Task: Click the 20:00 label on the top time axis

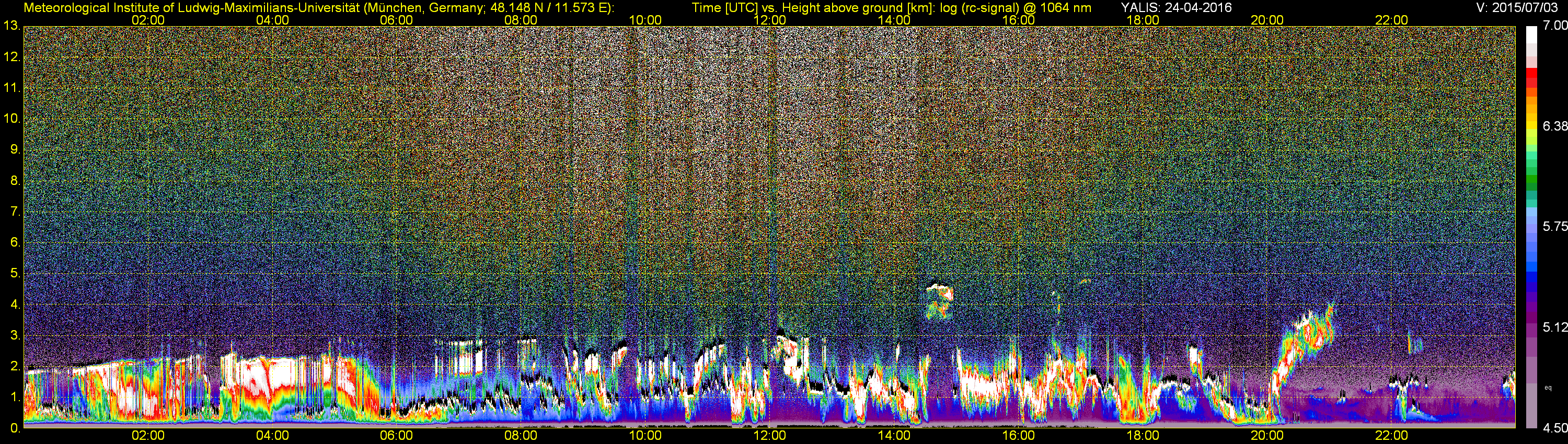Action: [1267, 20]
